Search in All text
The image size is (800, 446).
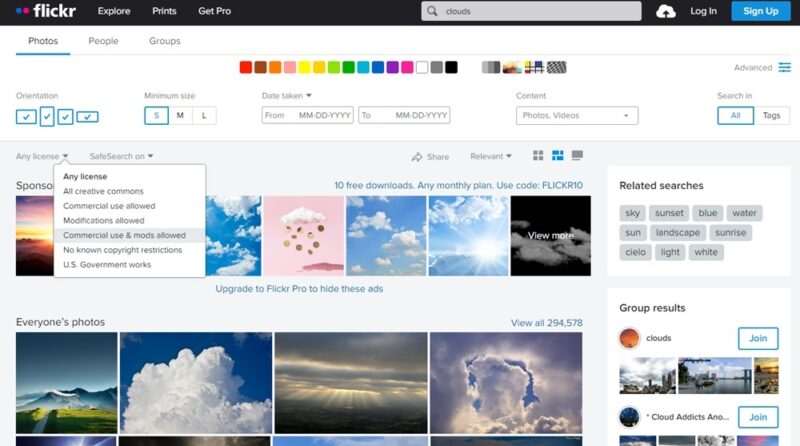735,116
